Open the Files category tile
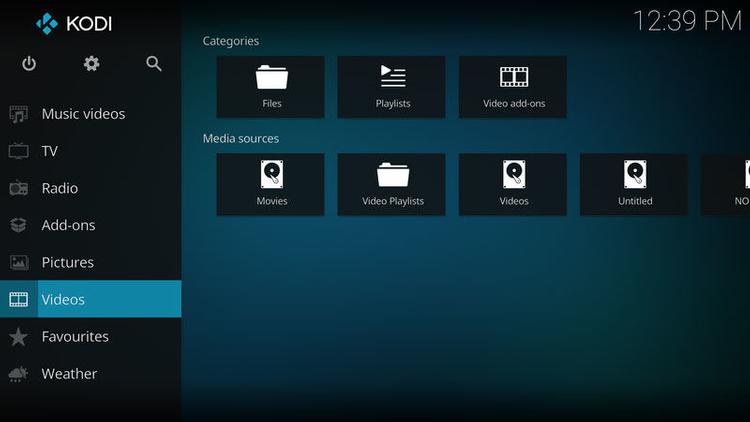 271,86
